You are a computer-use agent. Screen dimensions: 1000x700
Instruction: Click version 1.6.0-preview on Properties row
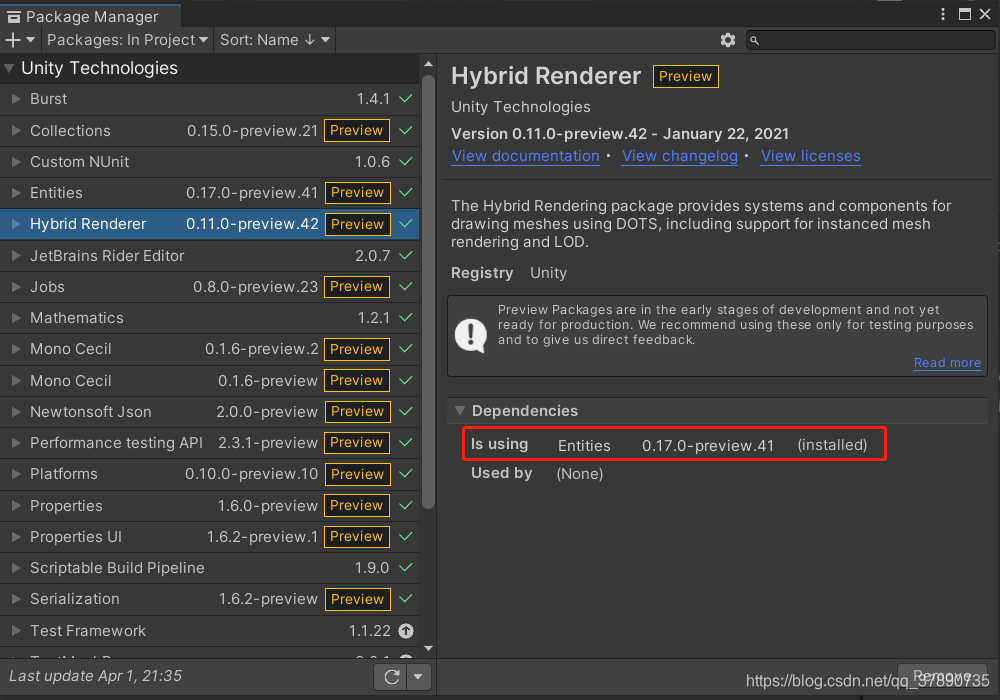(x=267, y=506)
